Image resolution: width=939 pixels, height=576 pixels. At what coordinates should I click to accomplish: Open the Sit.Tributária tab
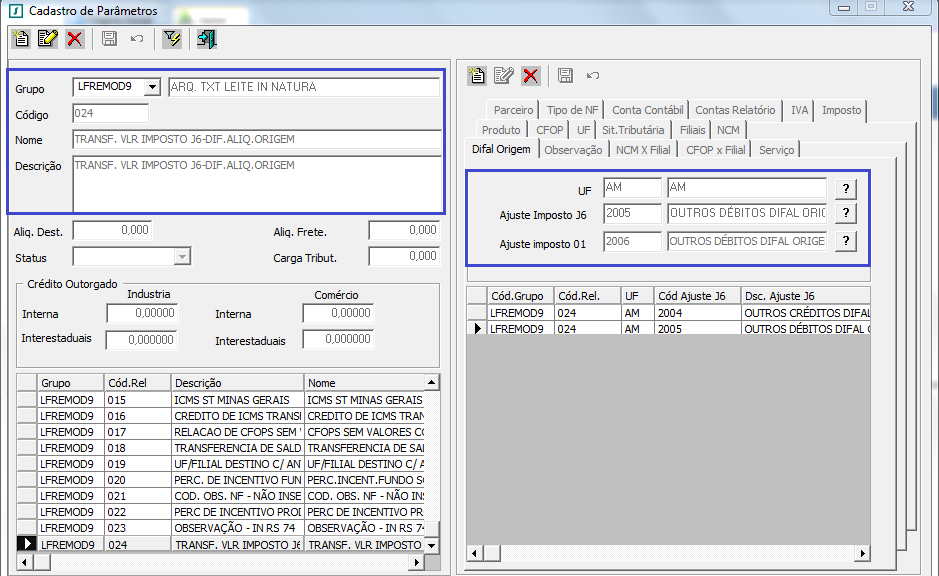coord(633,130)
